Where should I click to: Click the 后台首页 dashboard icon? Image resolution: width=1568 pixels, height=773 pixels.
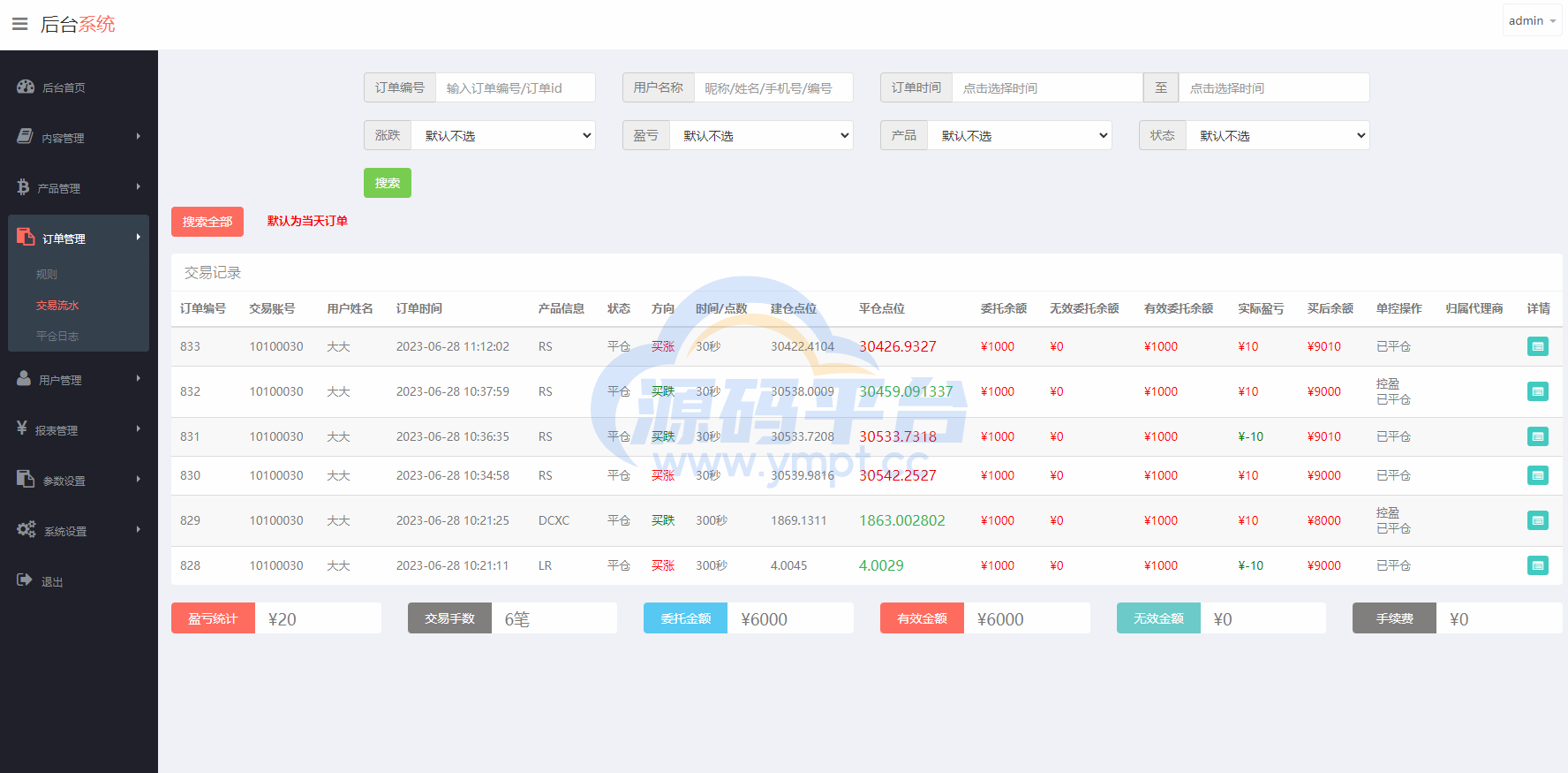click(26, 87)
